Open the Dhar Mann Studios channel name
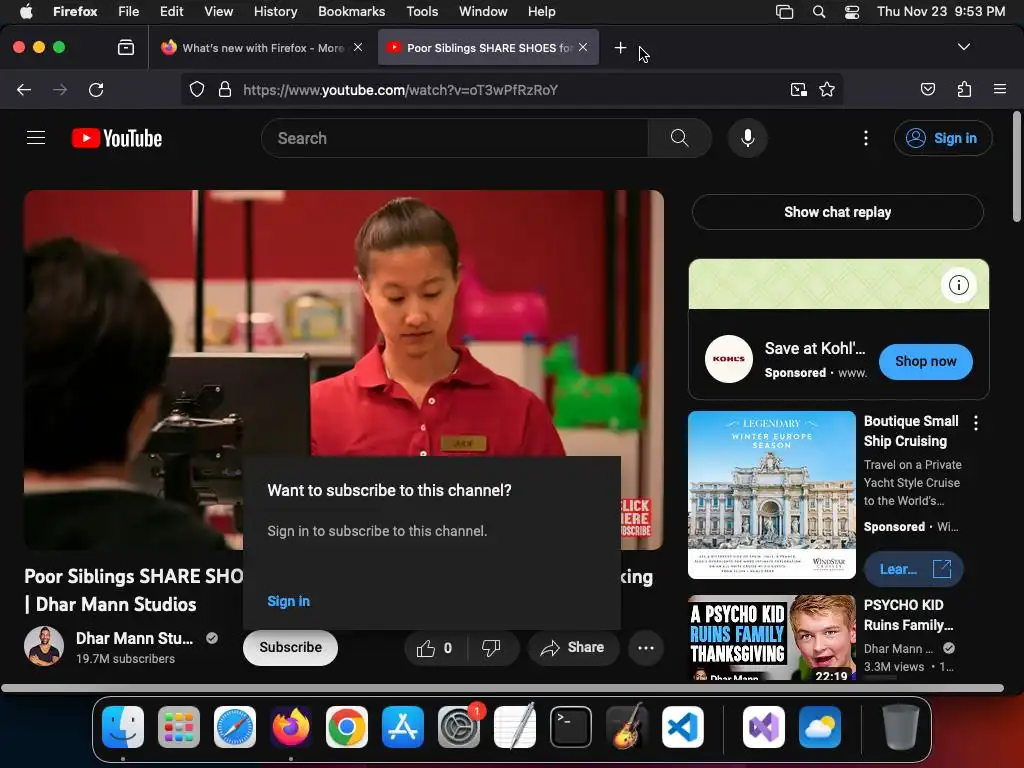 [x=135, y=638]
